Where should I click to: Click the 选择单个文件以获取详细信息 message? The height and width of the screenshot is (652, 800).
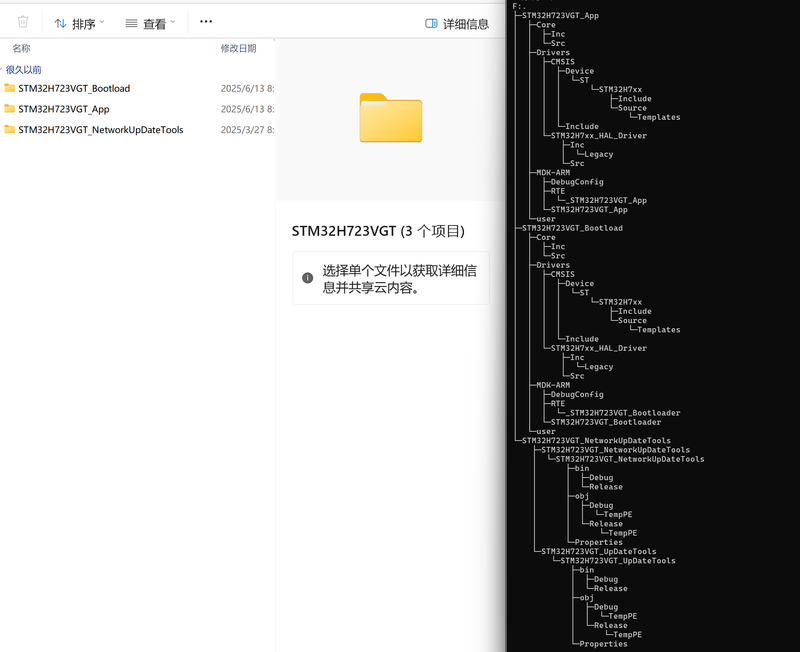[399, 279]
